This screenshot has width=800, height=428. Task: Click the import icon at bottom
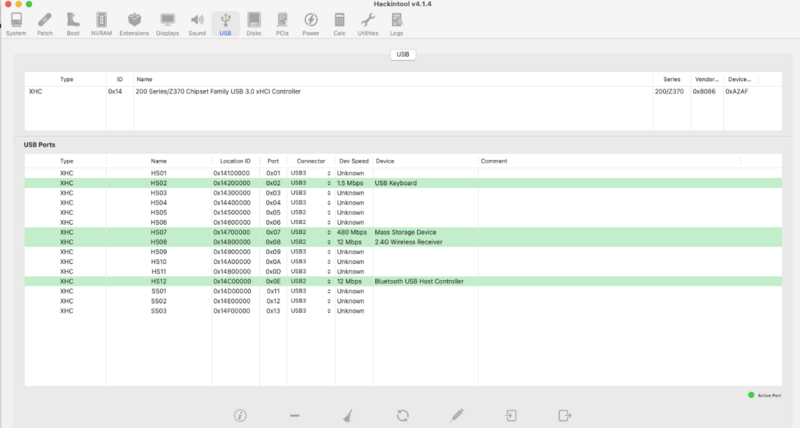coord(511,414)
